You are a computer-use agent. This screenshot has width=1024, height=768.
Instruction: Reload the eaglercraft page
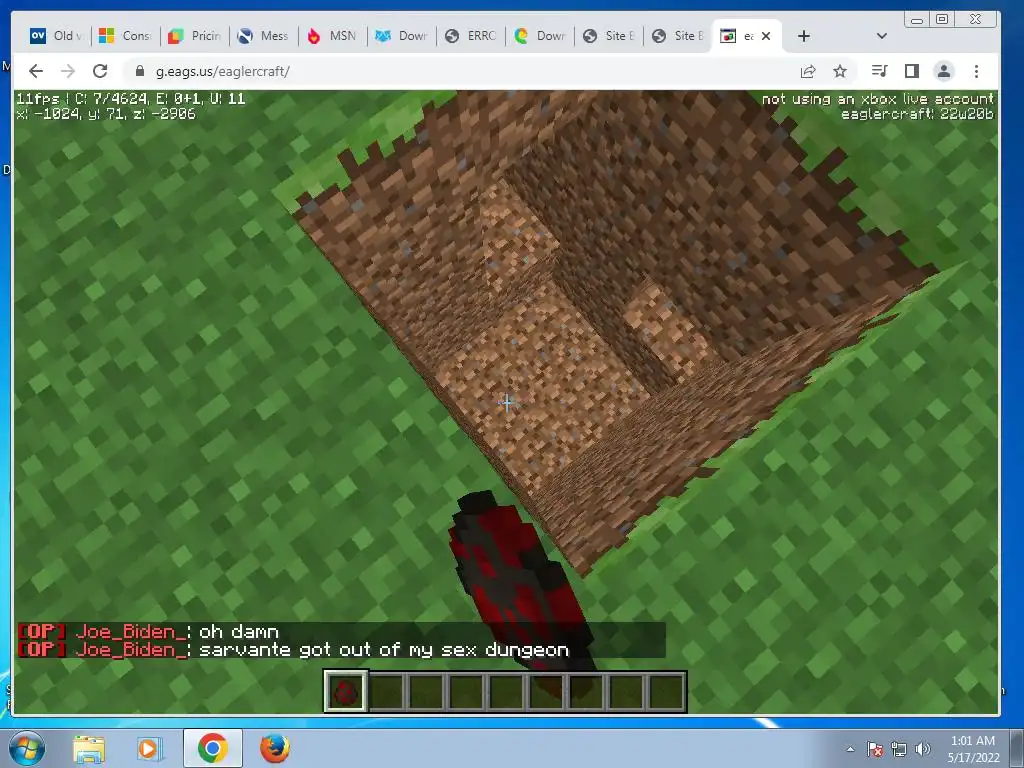(100, 71)
